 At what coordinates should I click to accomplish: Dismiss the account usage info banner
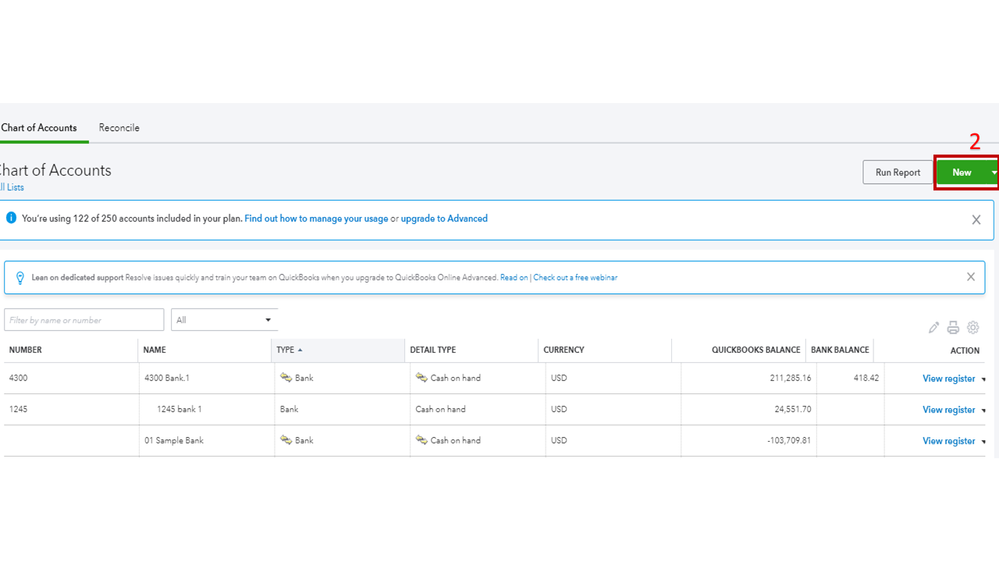tap(976, 220)
